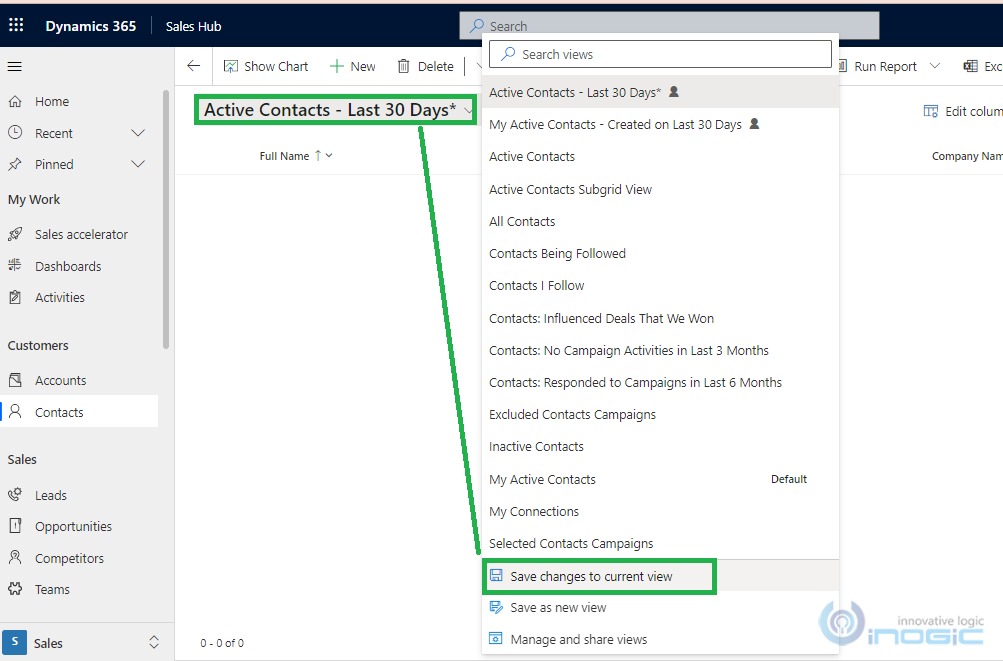Open the Active Contacts view selector chevron
The width and height of the screenshot is (1003, 661).
click(469, 111)
